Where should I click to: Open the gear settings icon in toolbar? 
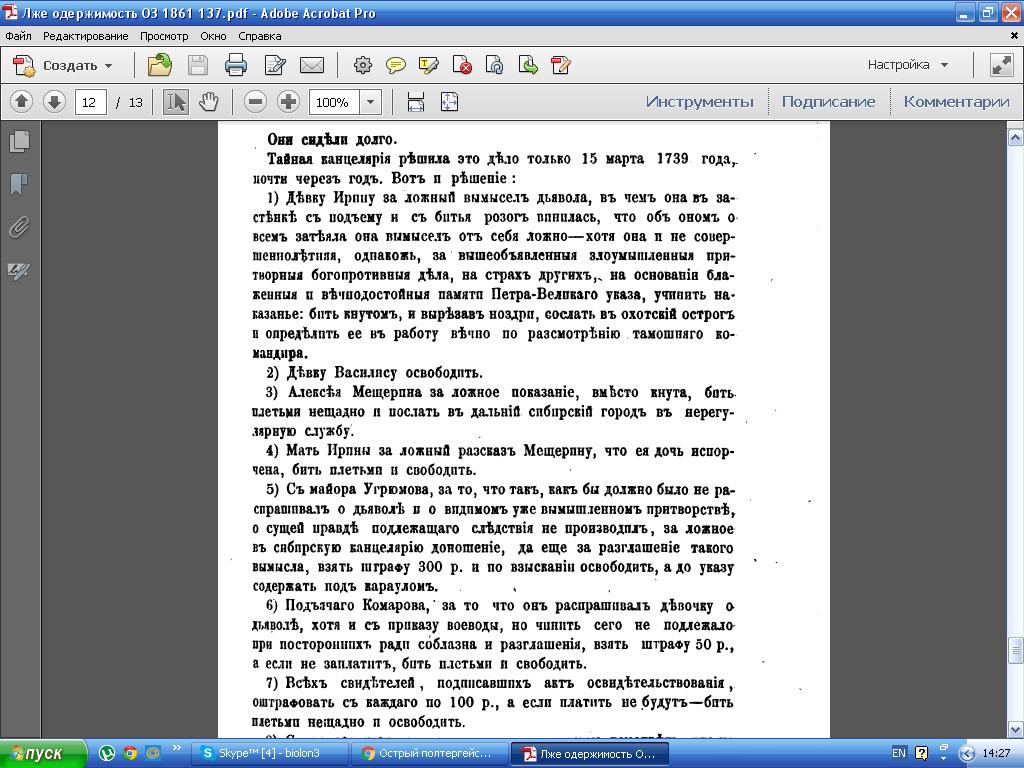coord(362,65)
